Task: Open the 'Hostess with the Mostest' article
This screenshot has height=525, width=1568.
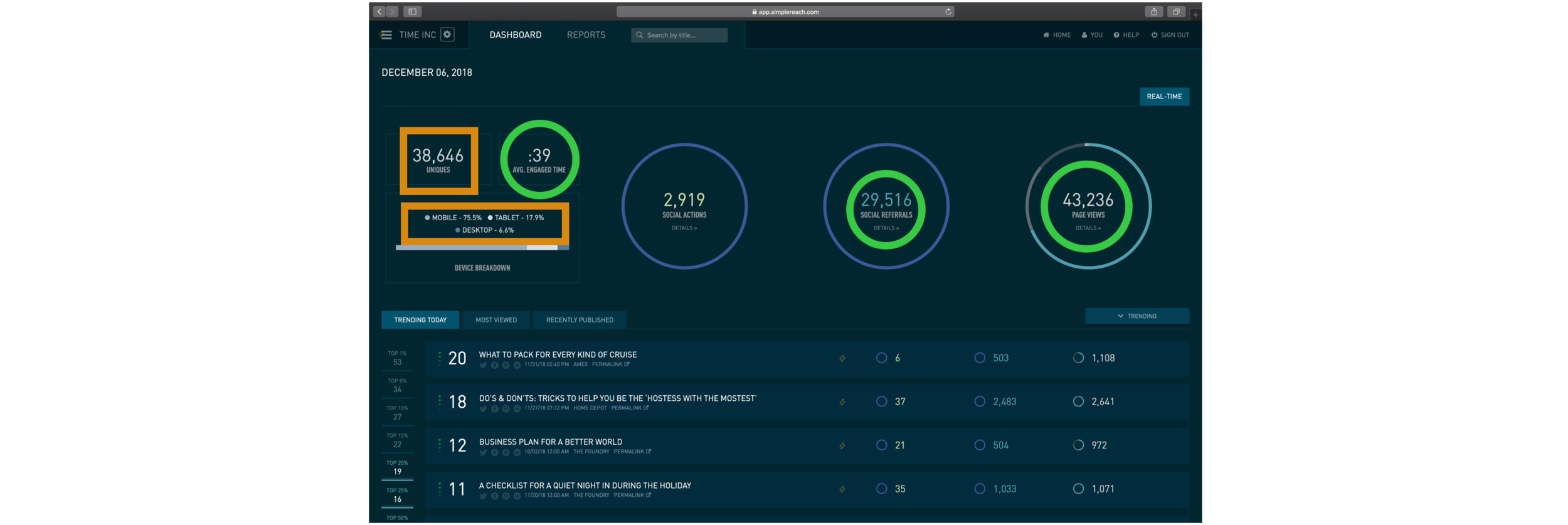Action: pyautogui.click(x=618, y=398)
